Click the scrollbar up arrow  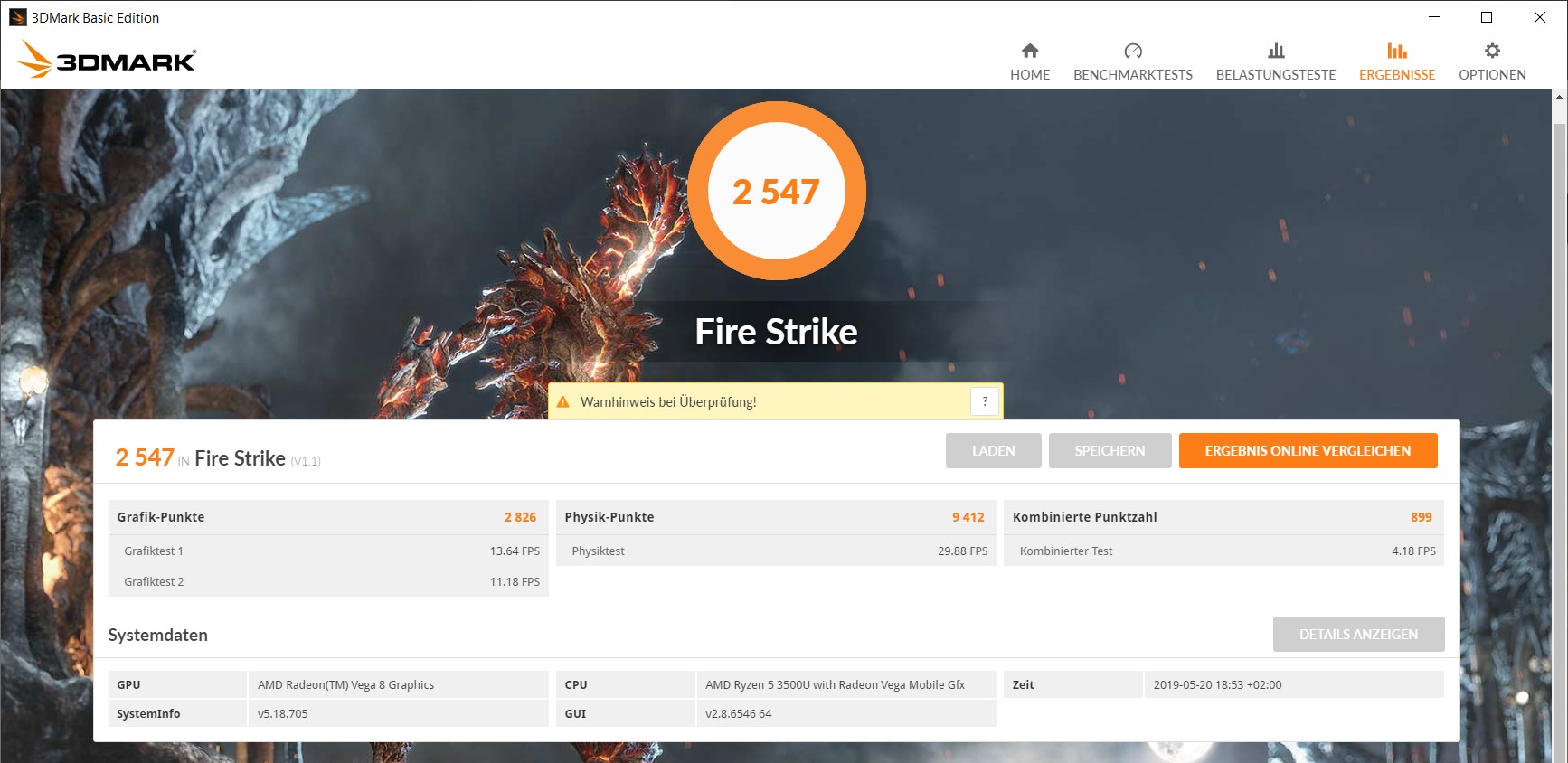[x=1559, y=96]
